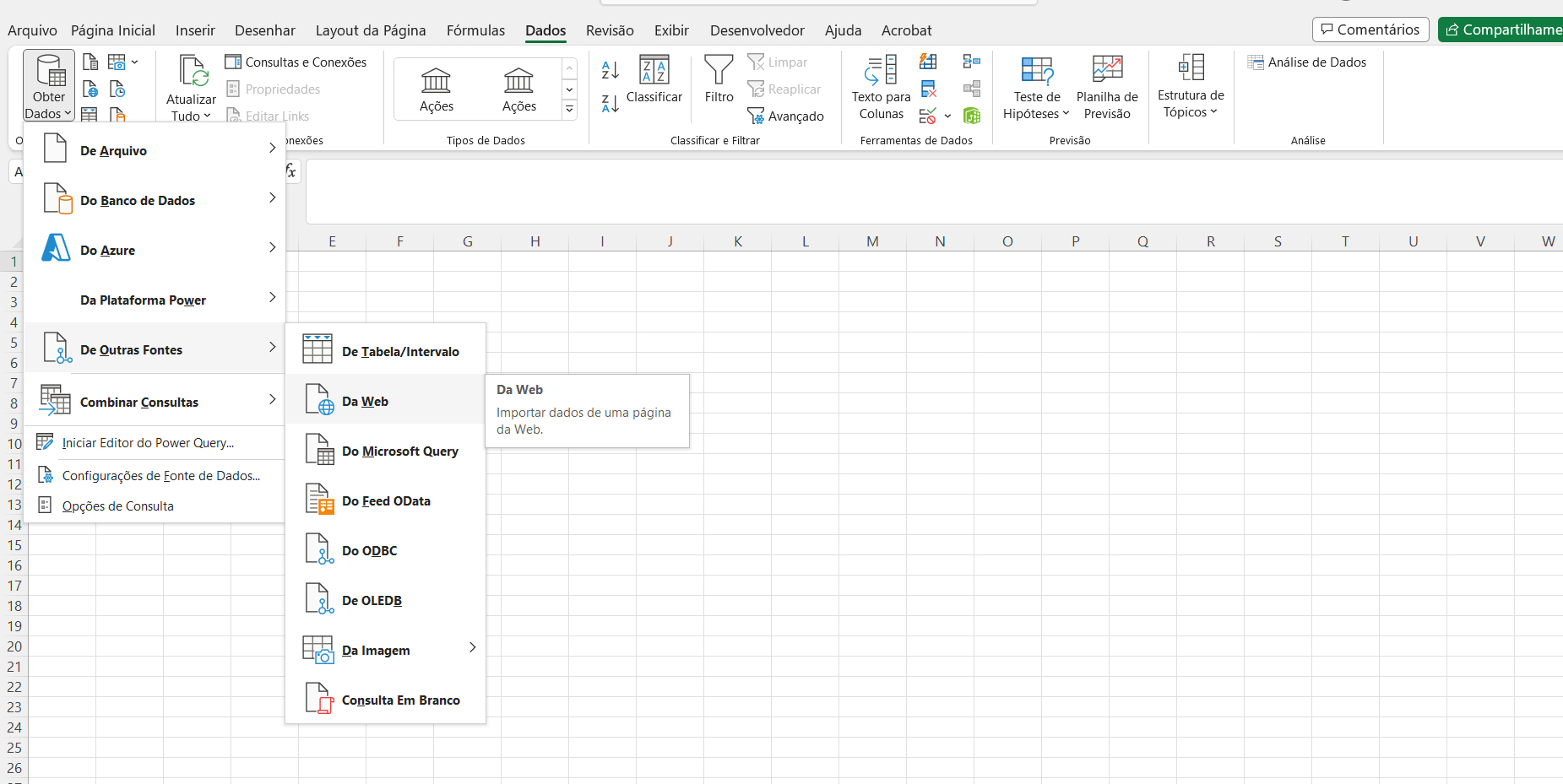Expand the Do Azure submenu
The height and width of the screenshot is (784, 1563).
coord(155,250)
